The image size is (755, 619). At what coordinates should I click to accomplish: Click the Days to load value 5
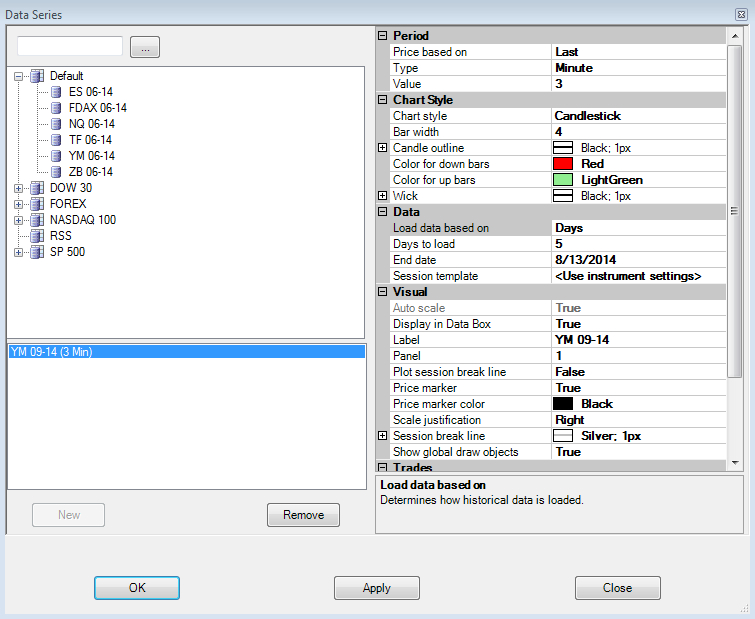pyautogui.click(x=638, y=244)
